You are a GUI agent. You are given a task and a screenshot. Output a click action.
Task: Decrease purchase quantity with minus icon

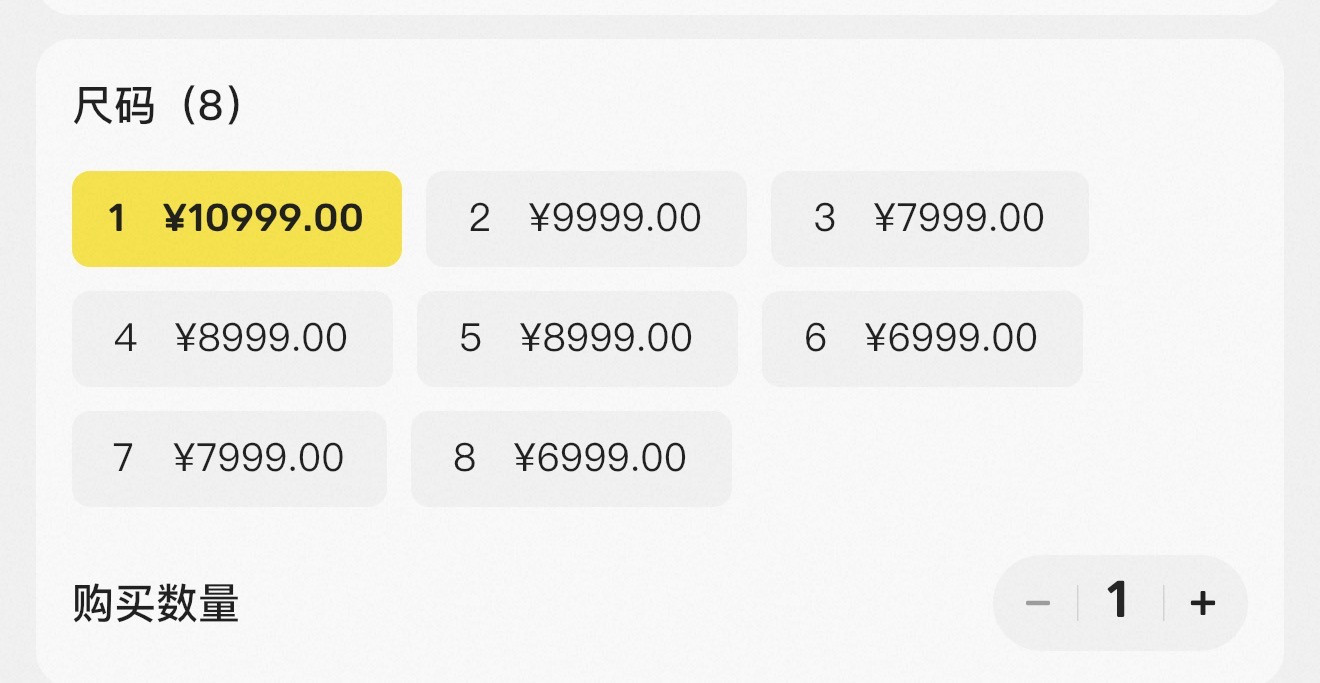pyautogui.click(x=1038, y=603)
